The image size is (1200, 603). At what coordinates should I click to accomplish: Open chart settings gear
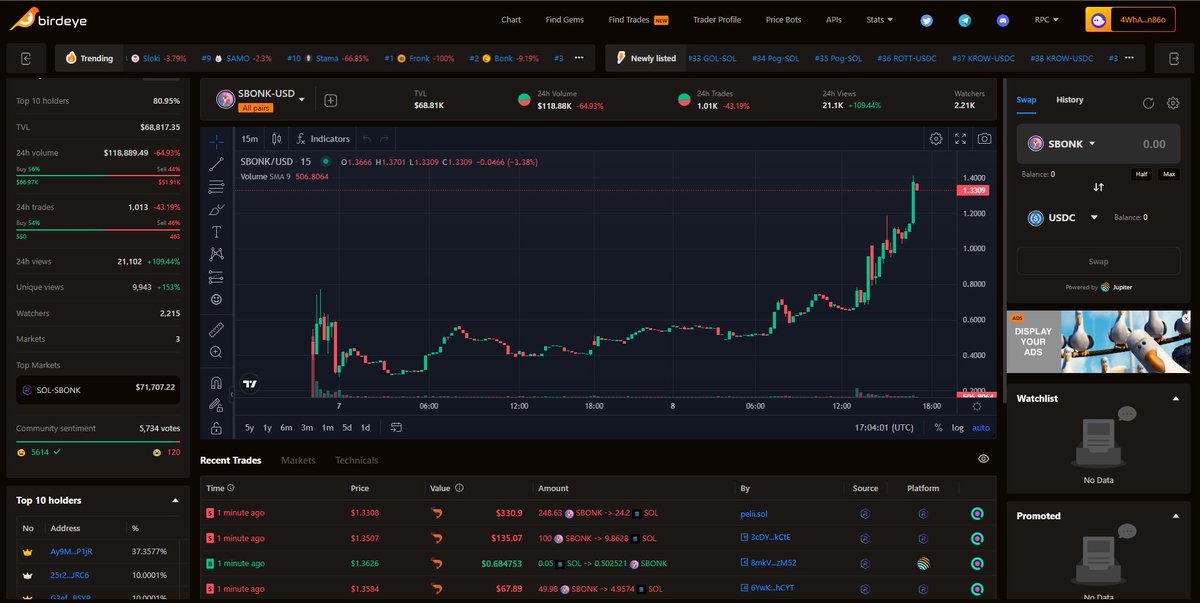(936, 139)
